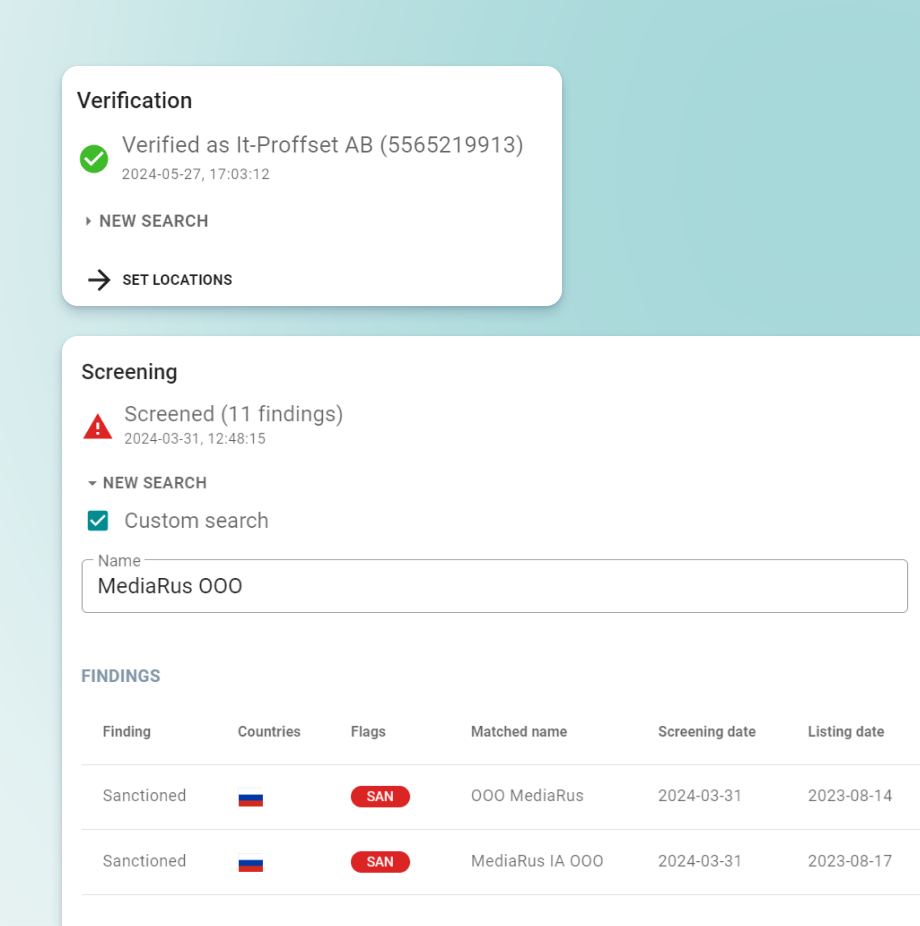Click the red warning triangle icon

click(97, 426)
